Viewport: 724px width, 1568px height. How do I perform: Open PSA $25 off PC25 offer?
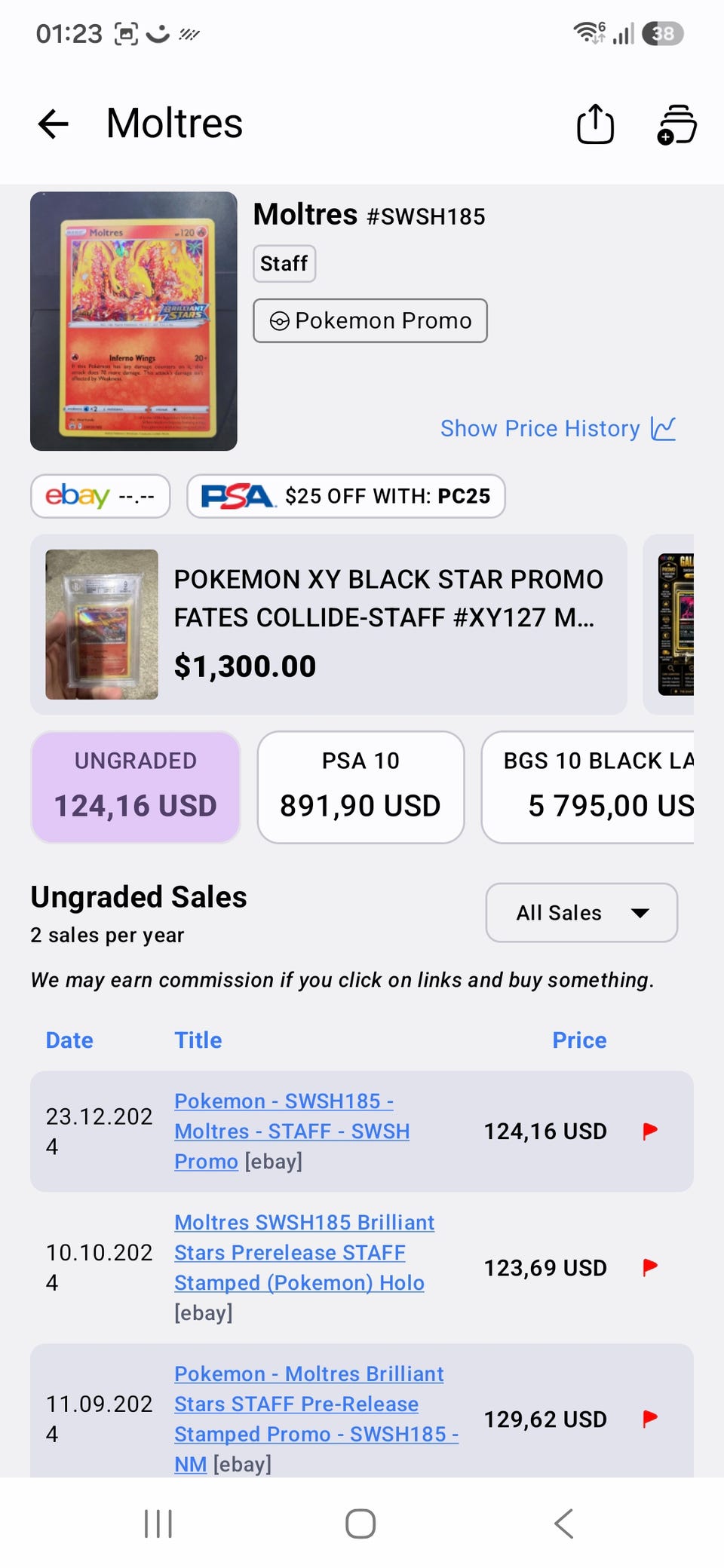tap(346, 496)
